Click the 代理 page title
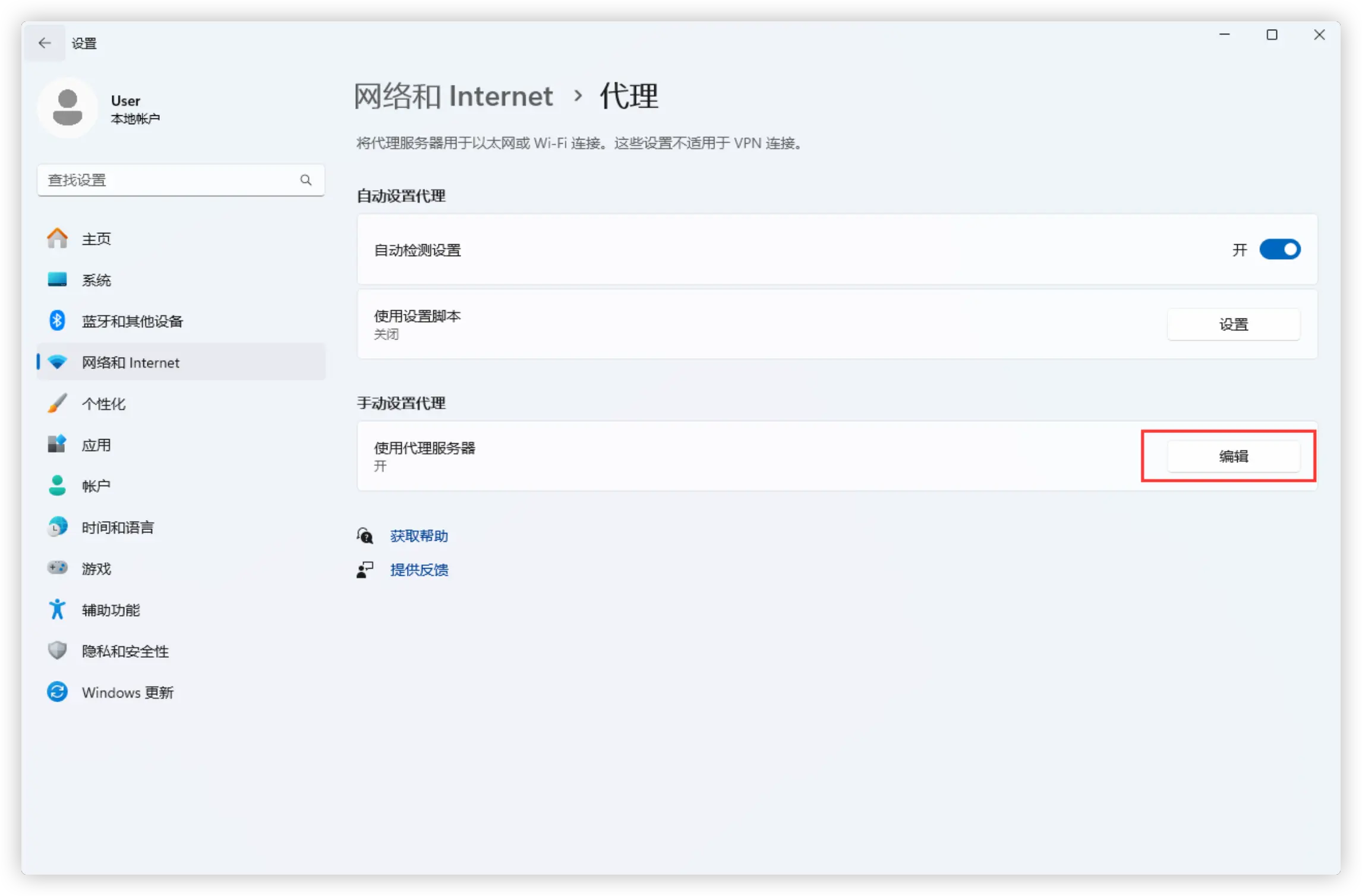 (629, 96)
